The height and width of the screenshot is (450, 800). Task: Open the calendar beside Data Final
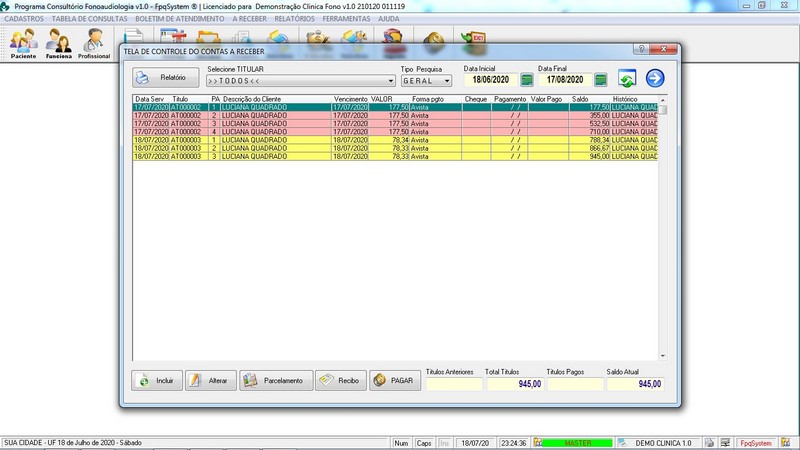(x=601, y=80)
